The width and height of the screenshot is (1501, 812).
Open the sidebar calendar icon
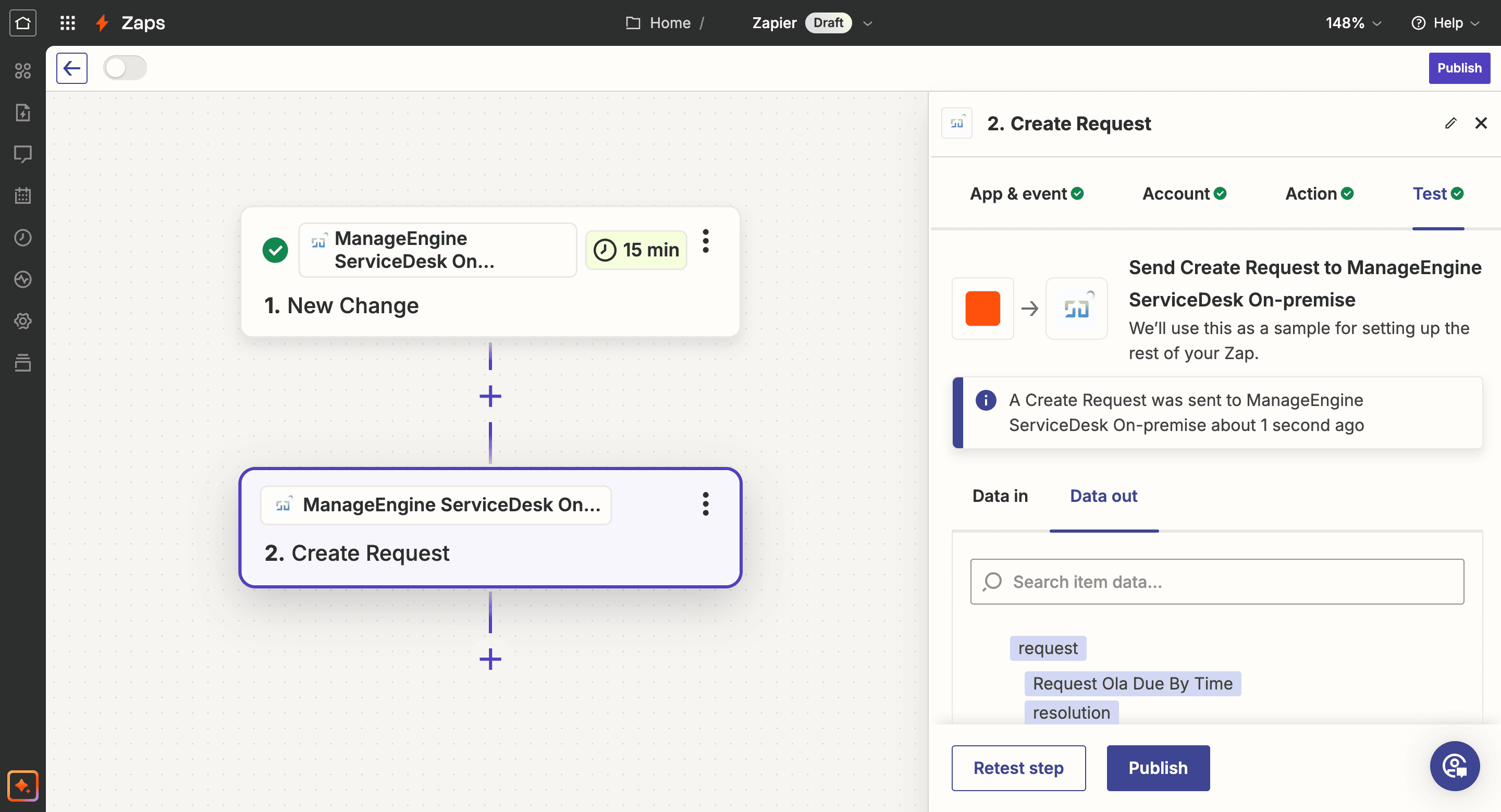(x=23, y=196)
